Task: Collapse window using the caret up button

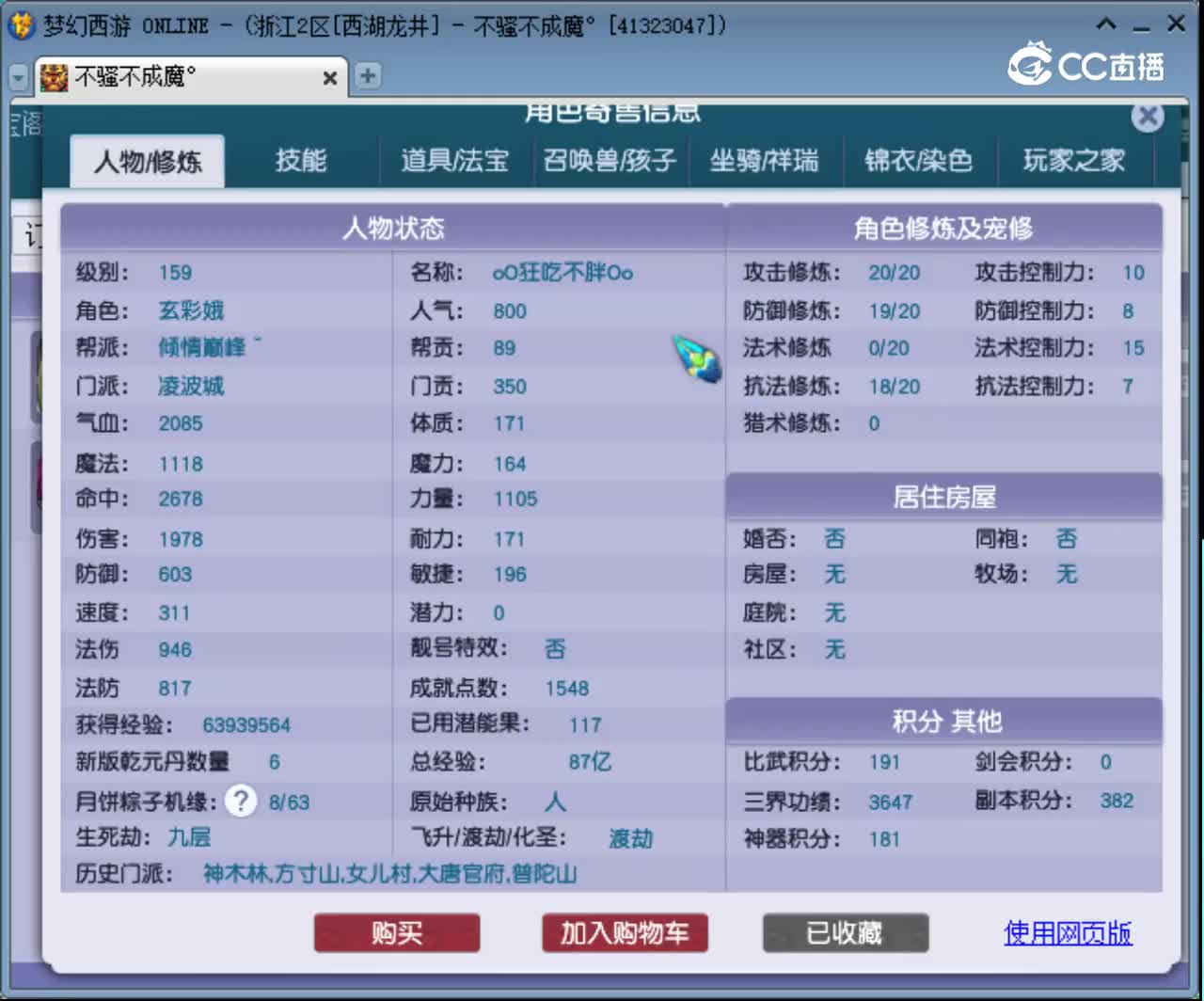Action: pyautogui.click(x=1107, y=24)
